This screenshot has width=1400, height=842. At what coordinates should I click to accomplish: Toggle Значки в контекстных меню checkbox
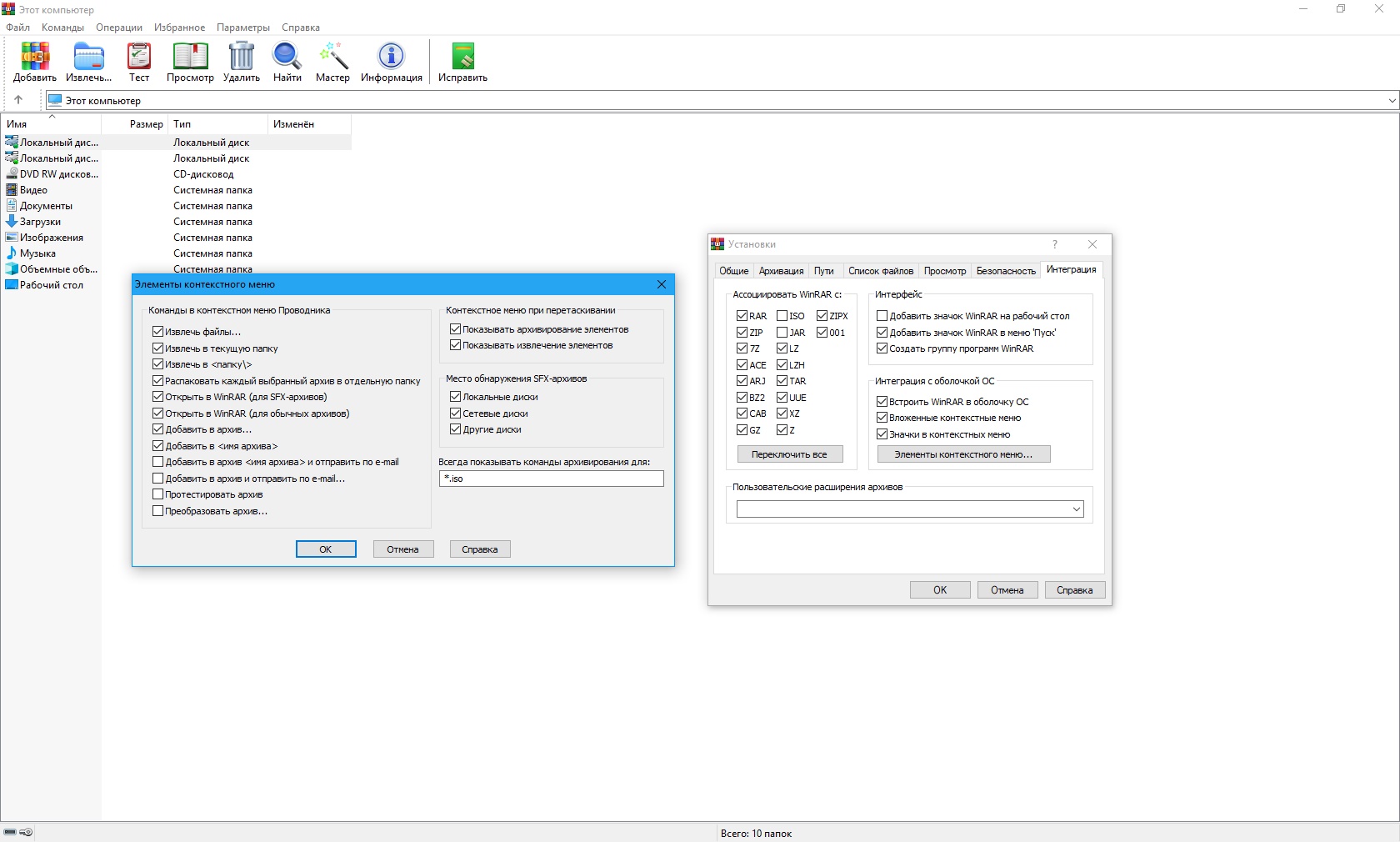click(882, 434)
